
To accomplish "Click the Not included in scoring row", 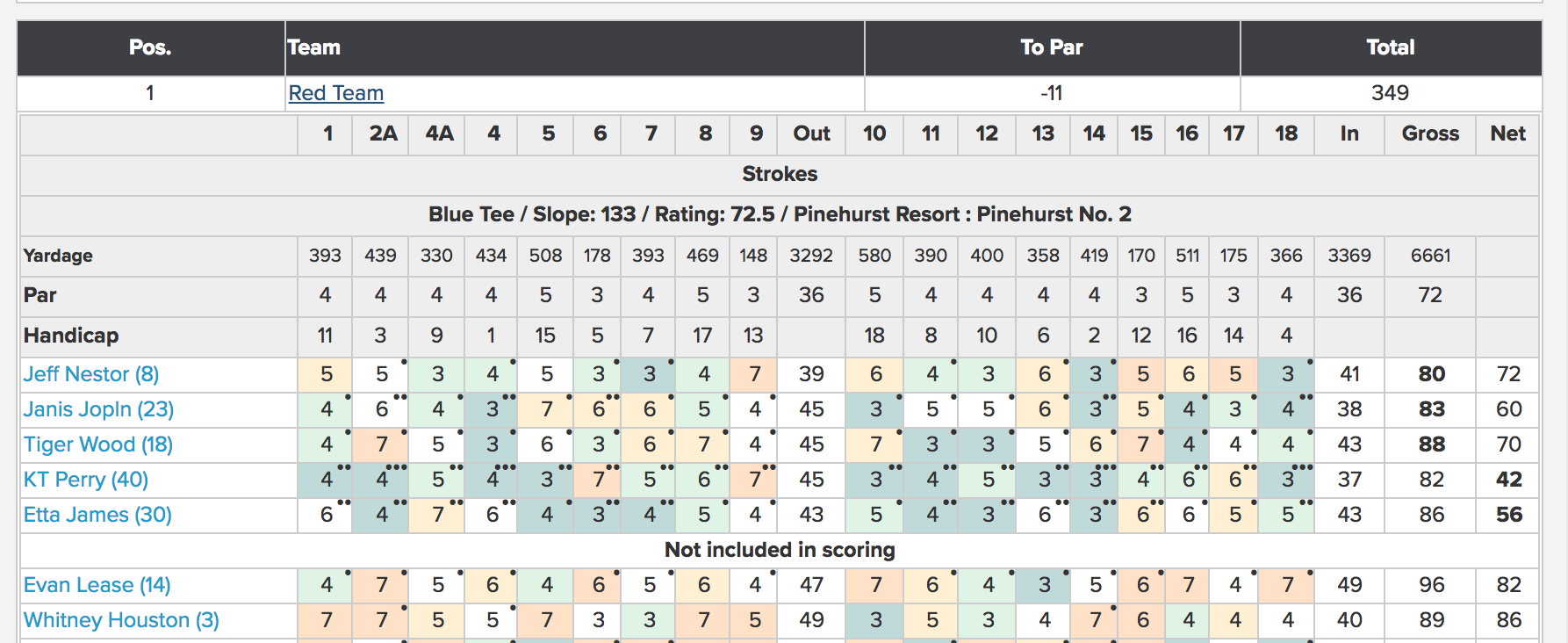I will point(780,550).
